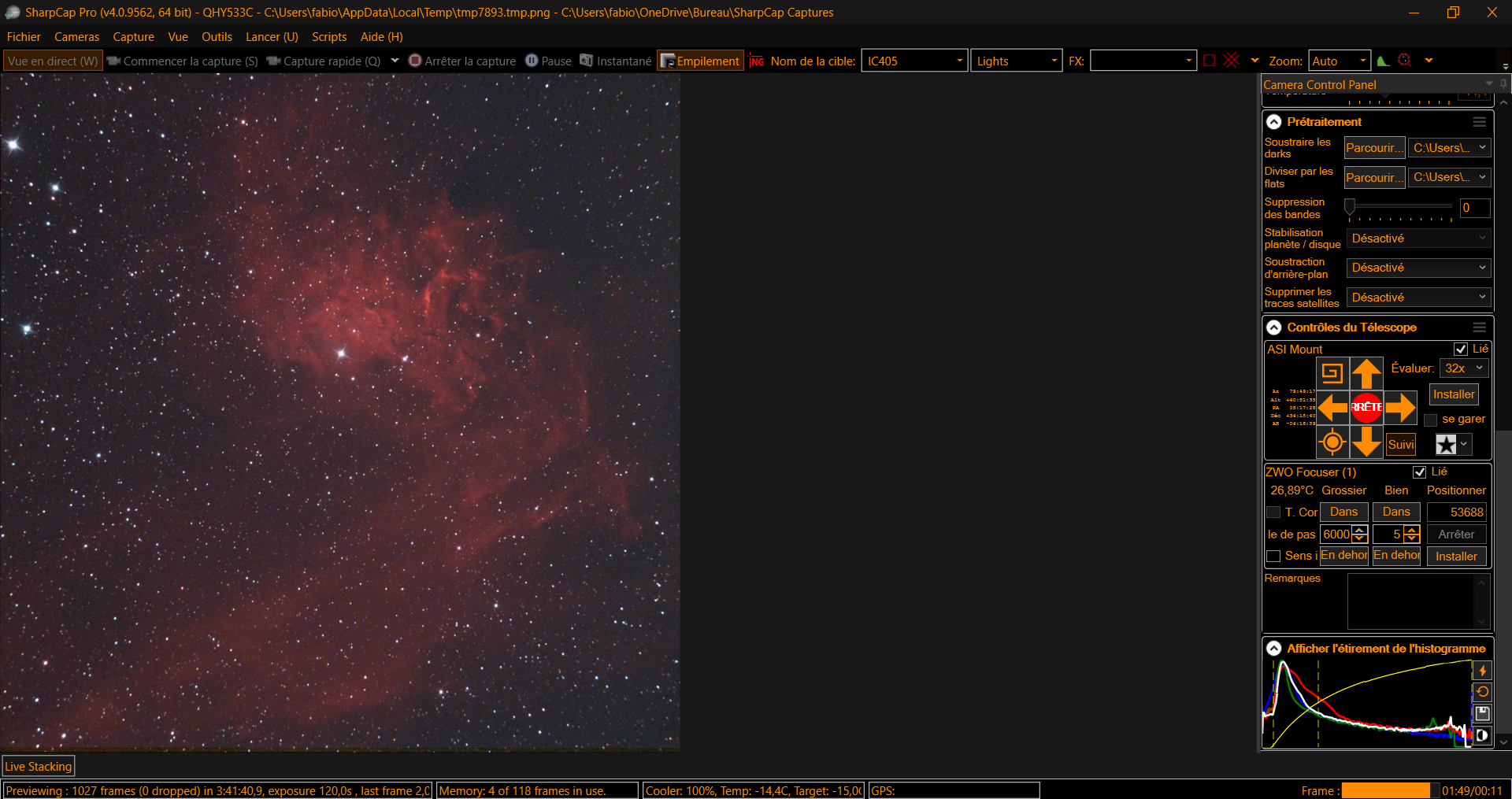Pause the capture
The height and width of the screenshot is (799, 1512).
click(x=548, y=61)
